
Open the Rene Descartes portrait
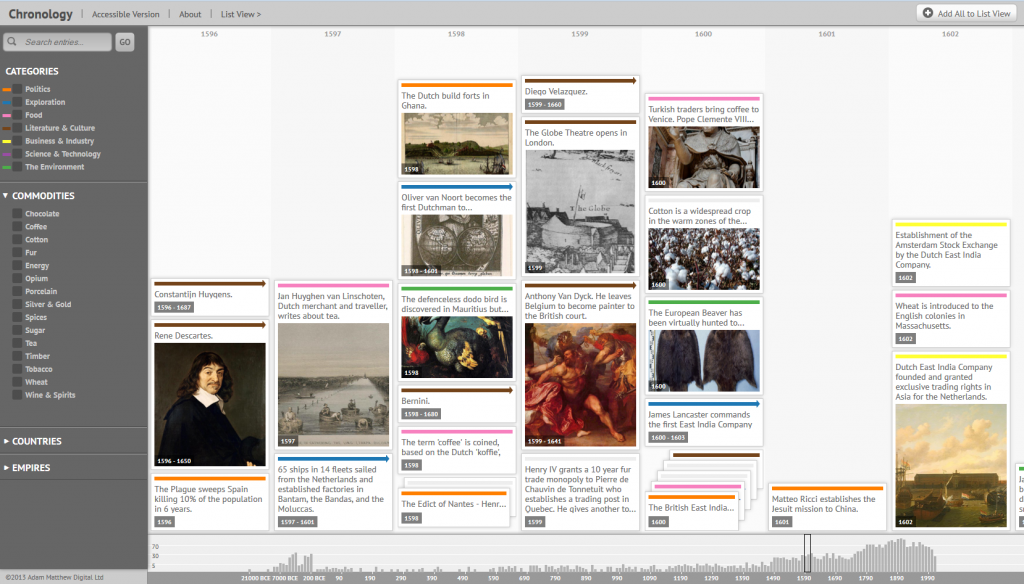[210, 404]
